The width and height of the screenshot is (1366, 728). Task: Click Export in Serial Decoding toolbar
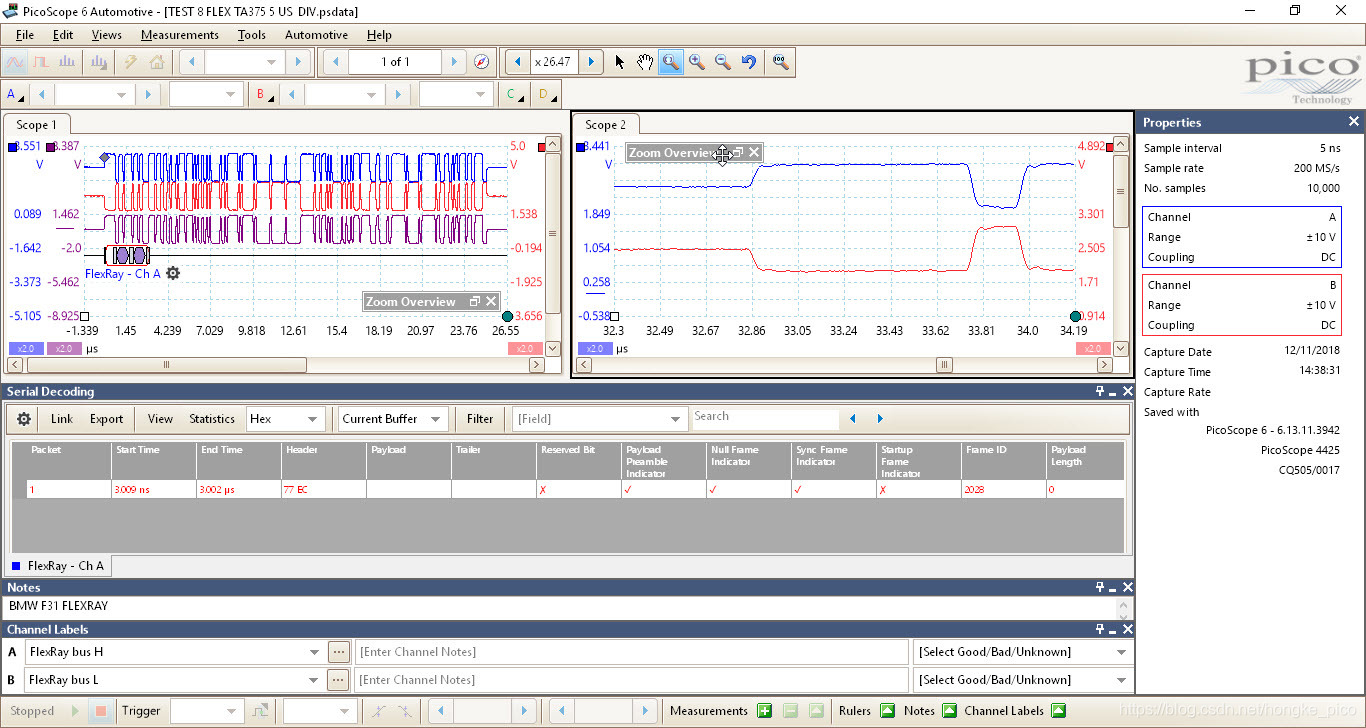pyautogui.click(x=106, y=419)
